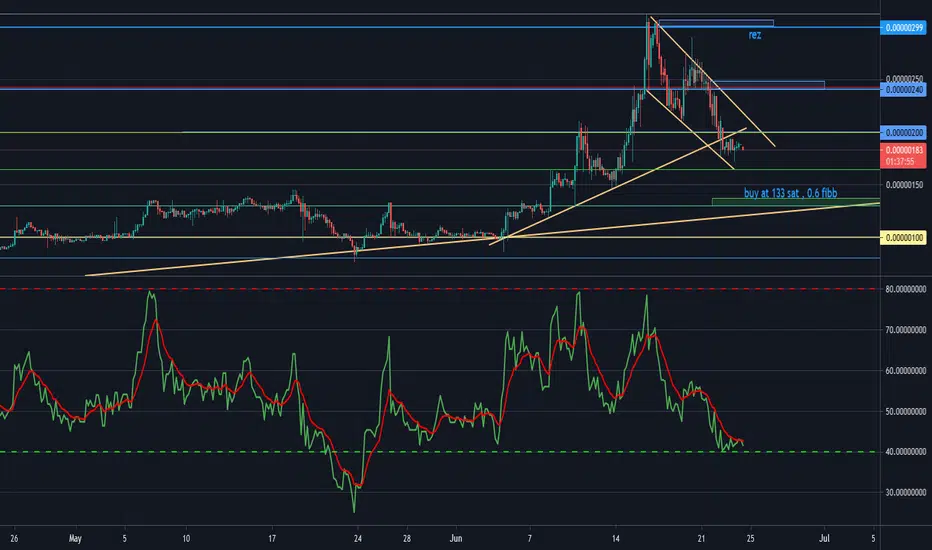This screenshot has height=550, width=932.
Task: Click the 60.00000000 indicator axis value
Action: (x=905, y=370)
